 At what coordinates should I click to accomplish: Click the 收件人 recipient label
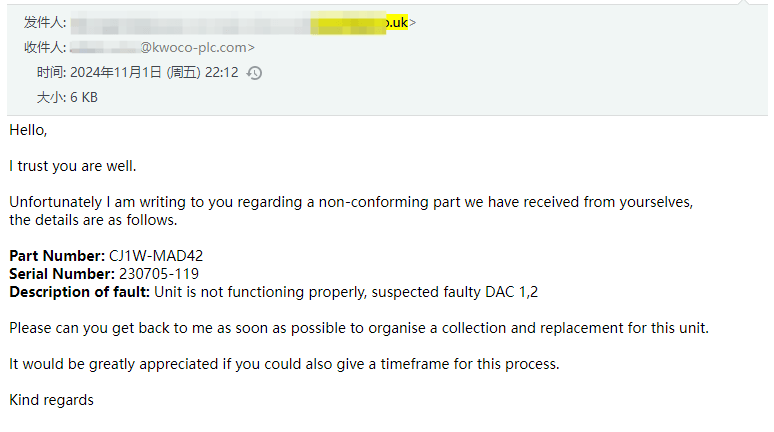point(45,47)
